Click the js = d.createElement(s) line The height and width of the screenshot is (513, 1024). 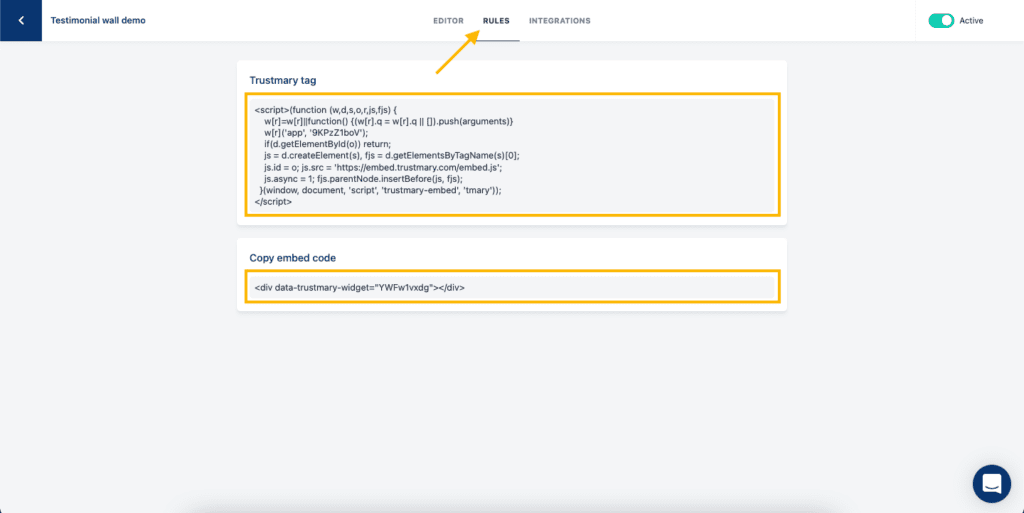[392, 155]
